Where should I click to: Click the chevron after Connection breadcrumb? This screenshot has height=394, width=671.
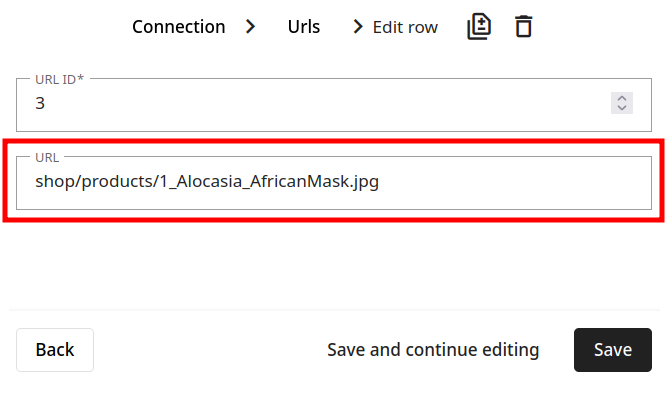click(x=251, y=27)
